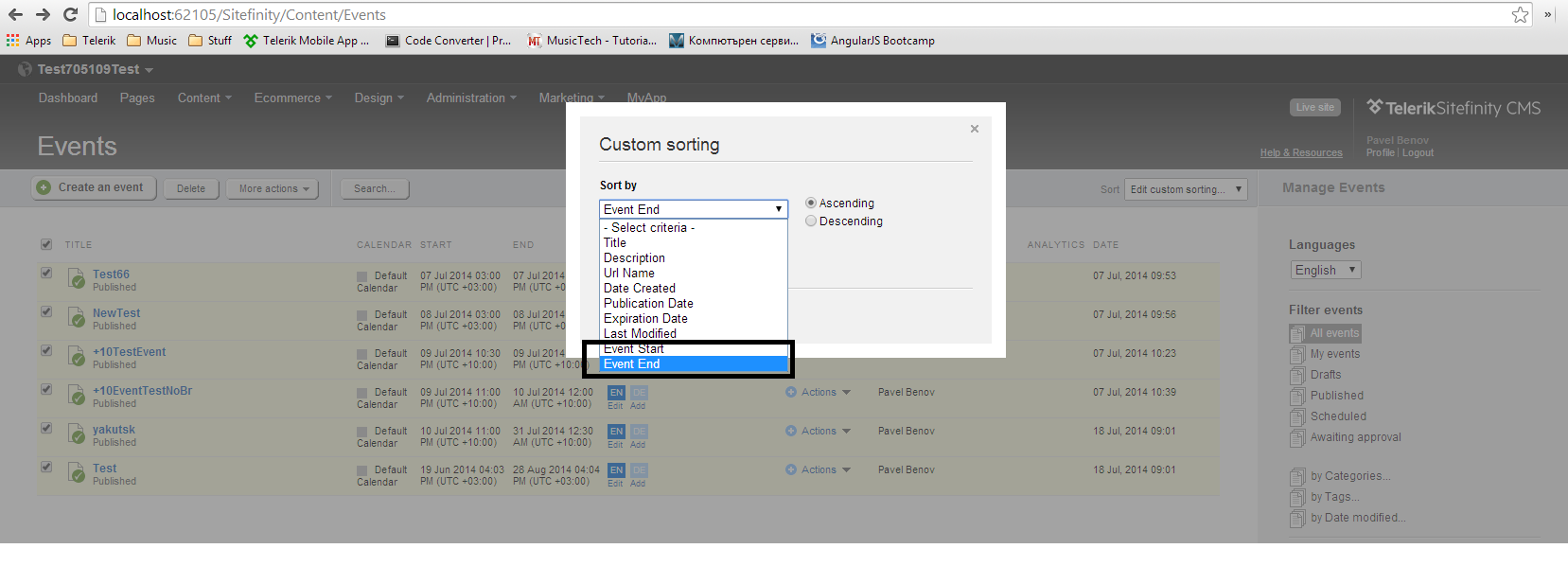
Task: Click into the browser address bar
Action: click(x=757, y=14)
